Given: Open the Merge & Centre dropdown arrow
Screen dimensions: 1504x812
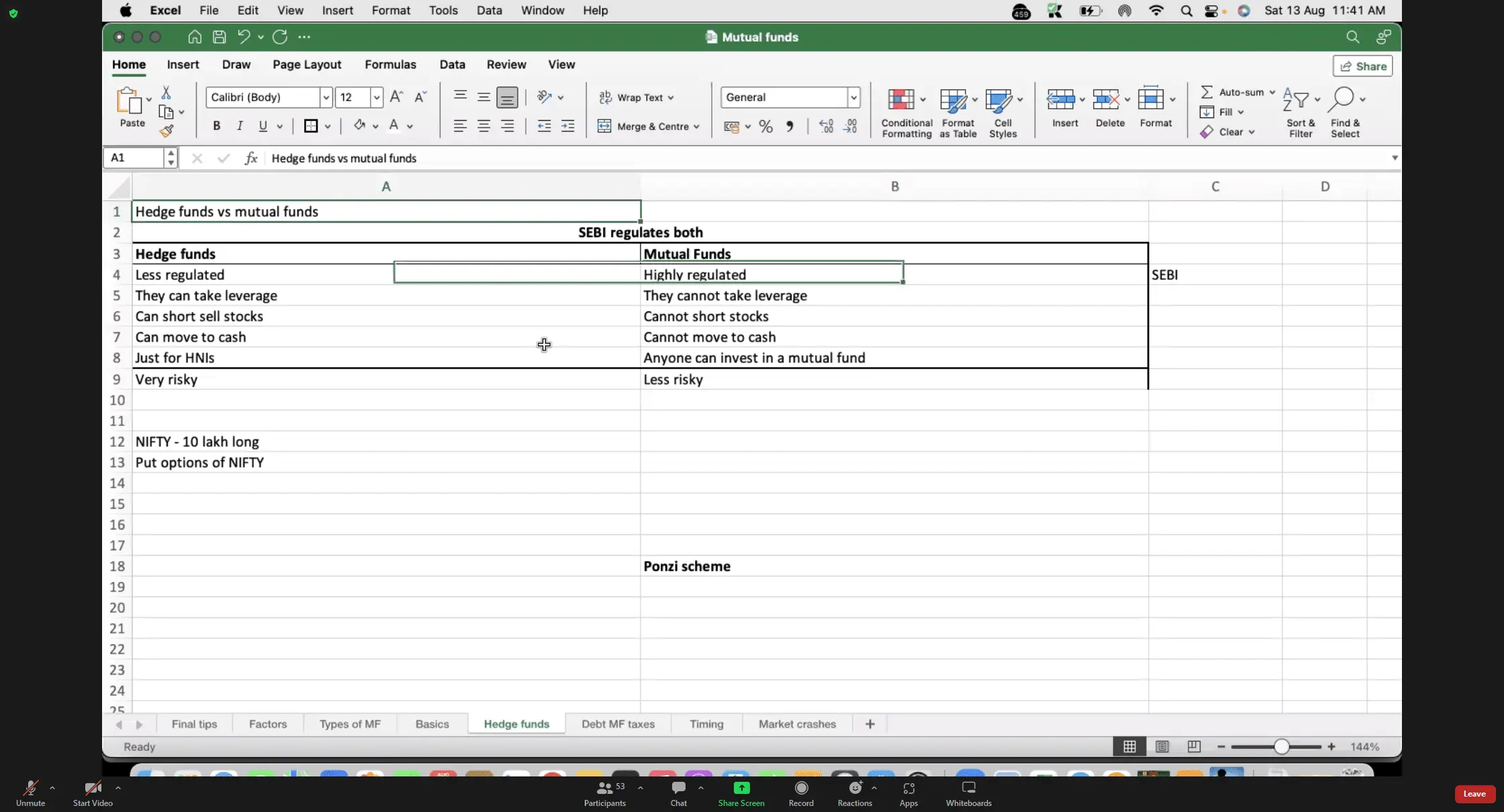Looking at the screenshot, I should 697,126.
